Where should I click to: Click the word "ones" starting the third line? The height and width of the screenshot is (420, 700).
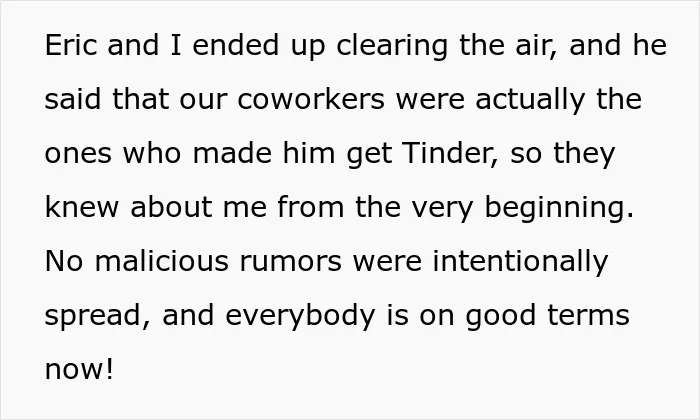coord(78,154)
